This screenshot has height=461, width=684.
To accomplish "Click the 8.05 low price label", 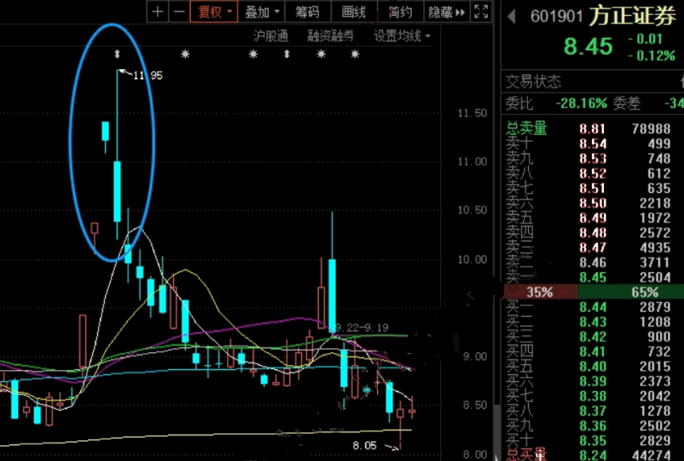I will coord(364,445).
